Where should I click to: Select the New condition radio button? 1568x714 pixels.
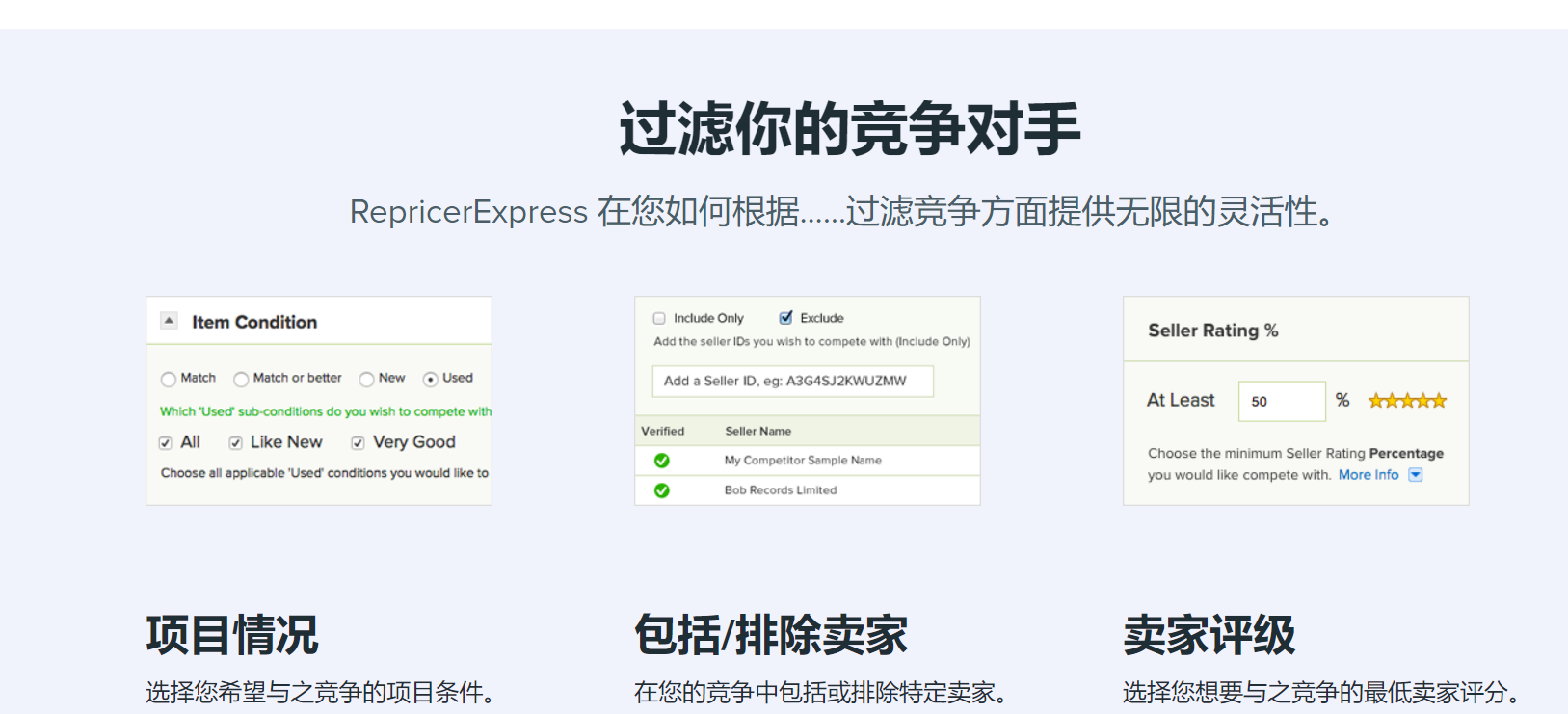366,379
